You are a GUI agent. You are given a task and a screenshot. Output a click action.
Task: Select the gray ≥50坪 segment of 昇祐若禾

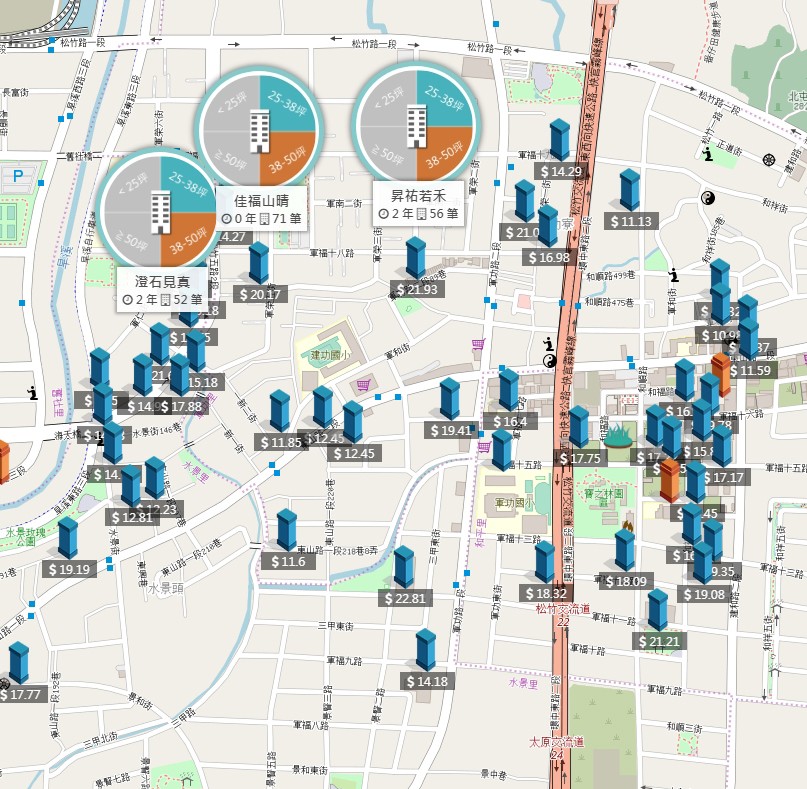pyautogui.click(x=389, y=154)
